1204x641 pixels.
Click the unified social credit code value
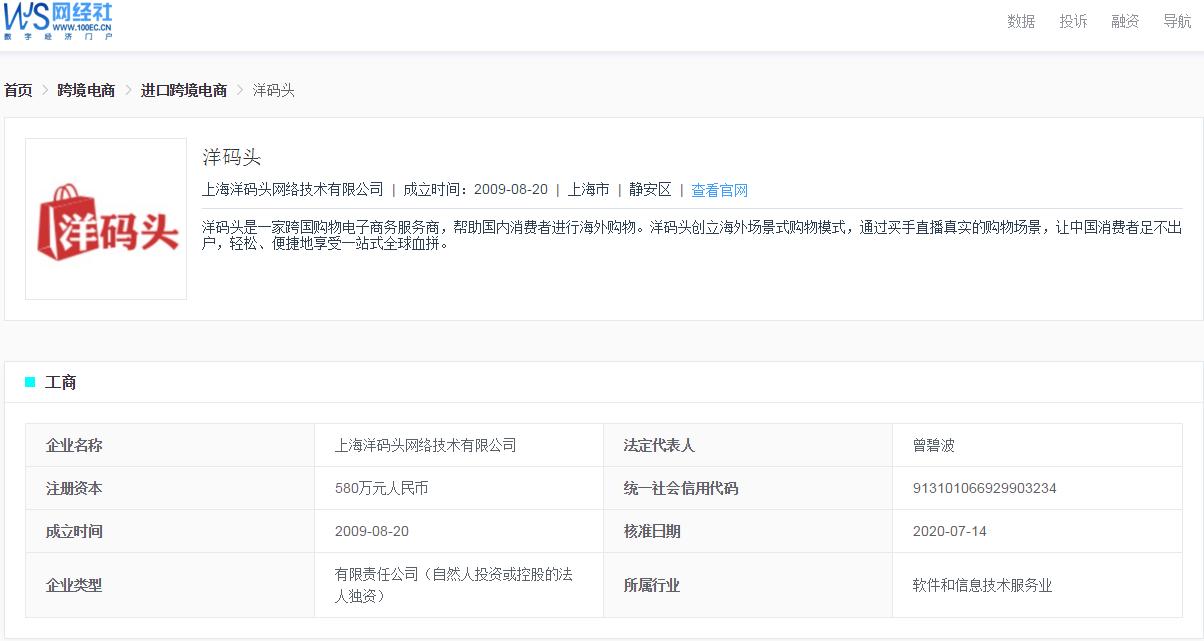pyautogui.click(x=984, y=488)
